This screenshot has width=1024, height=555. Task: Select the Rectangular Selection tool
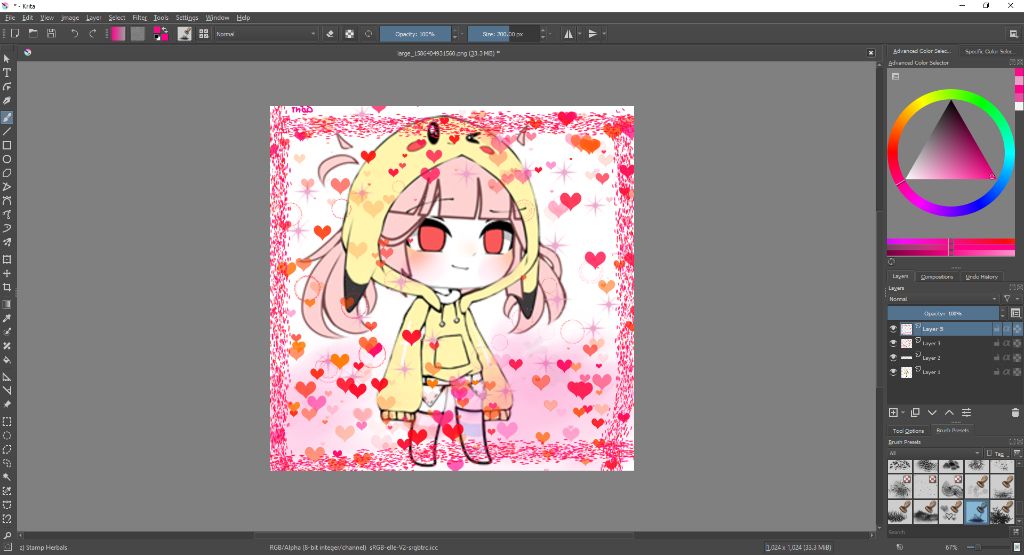7,422
